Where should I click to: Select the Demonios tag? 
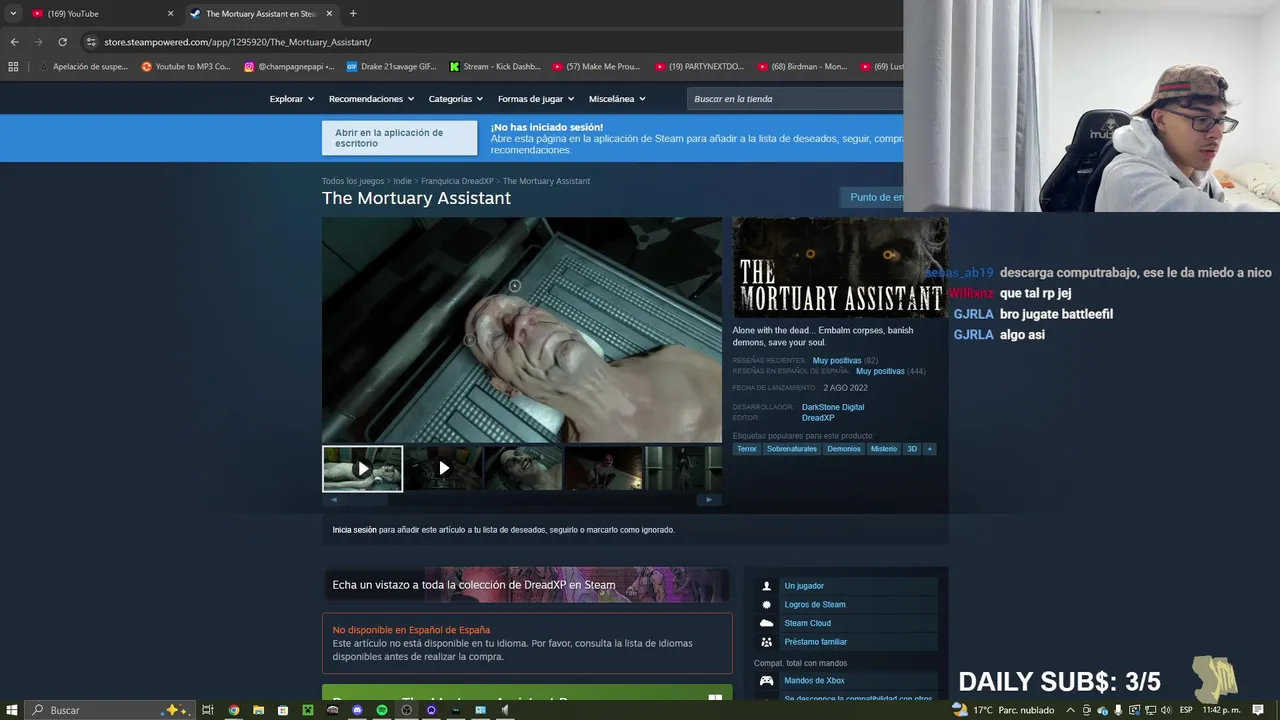(x=844, y=449)
